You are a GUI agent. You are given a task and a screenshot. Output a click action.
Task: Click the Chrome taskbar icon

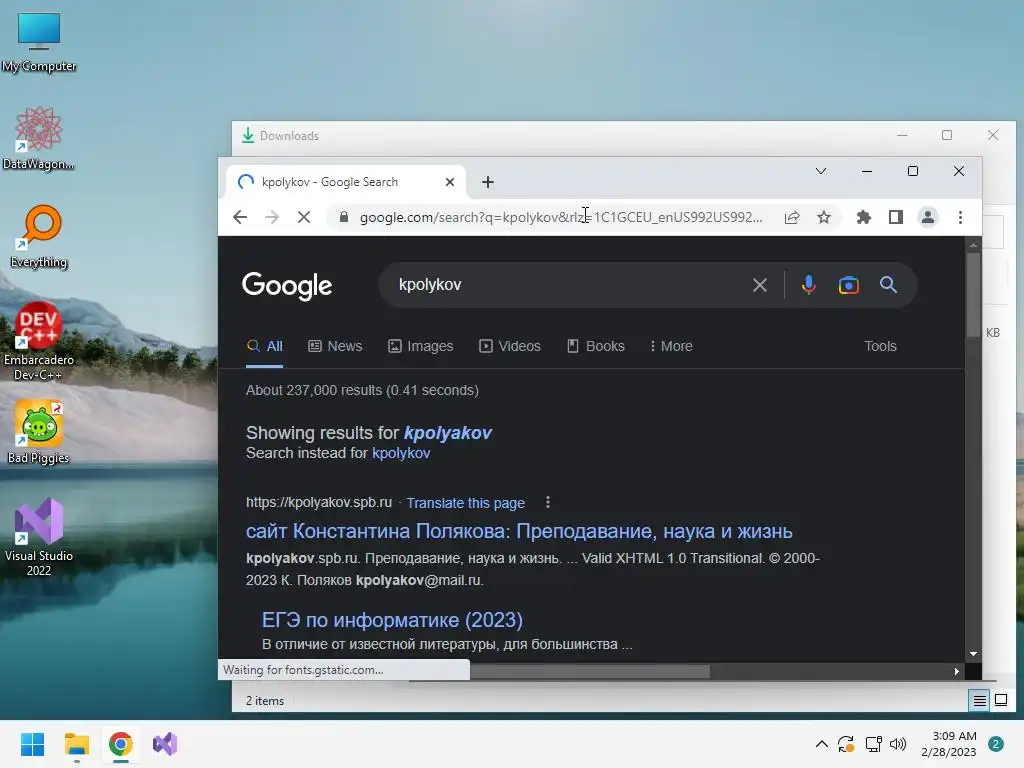coord(121,744)
